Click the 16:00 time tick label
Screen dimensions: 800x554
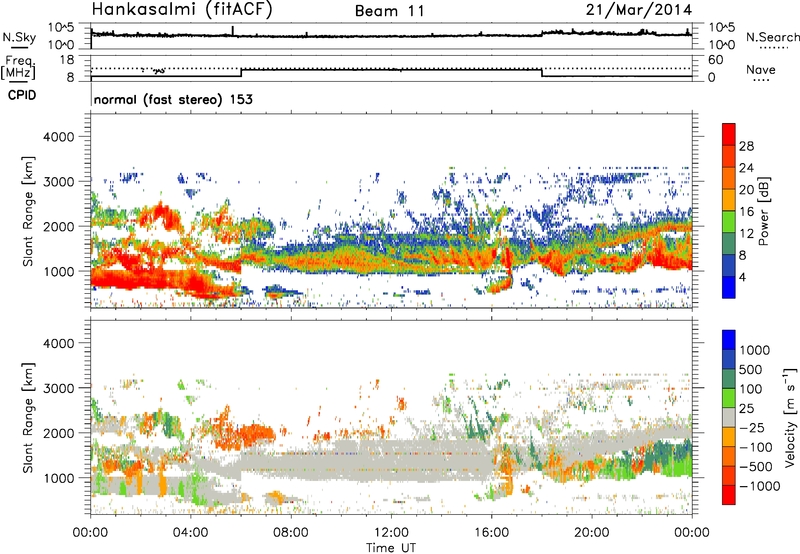(x=491, y=533)
